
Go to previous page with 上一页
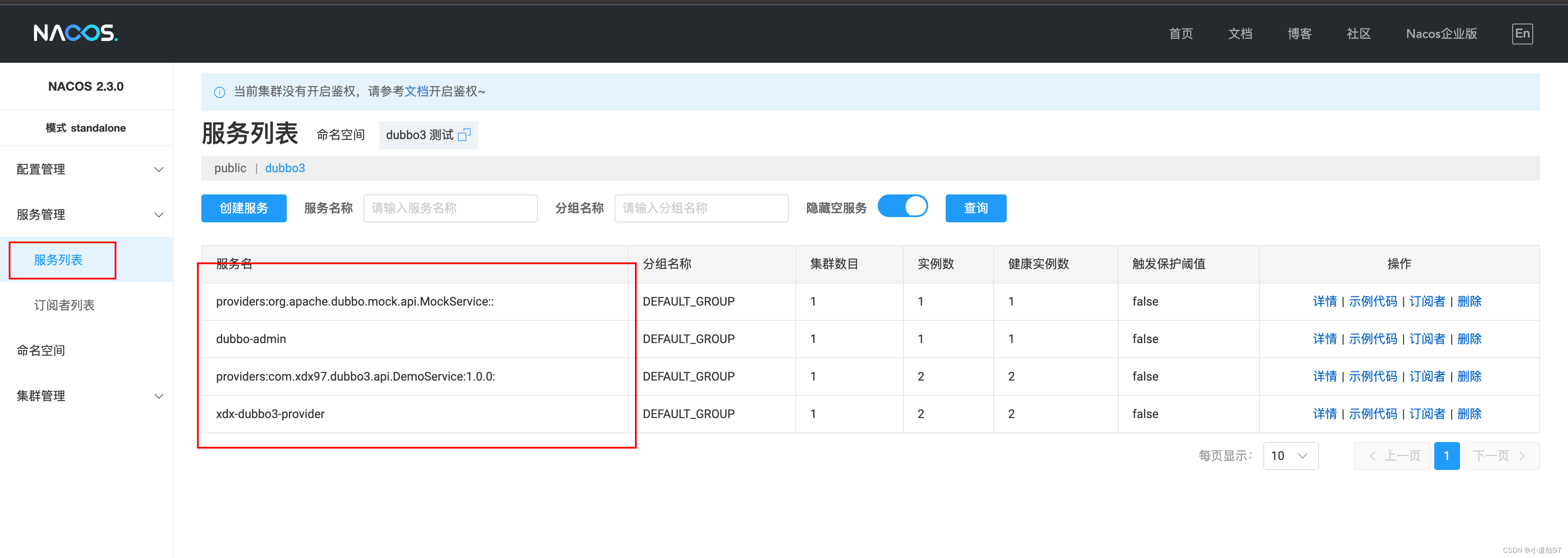coord(1393,456)
